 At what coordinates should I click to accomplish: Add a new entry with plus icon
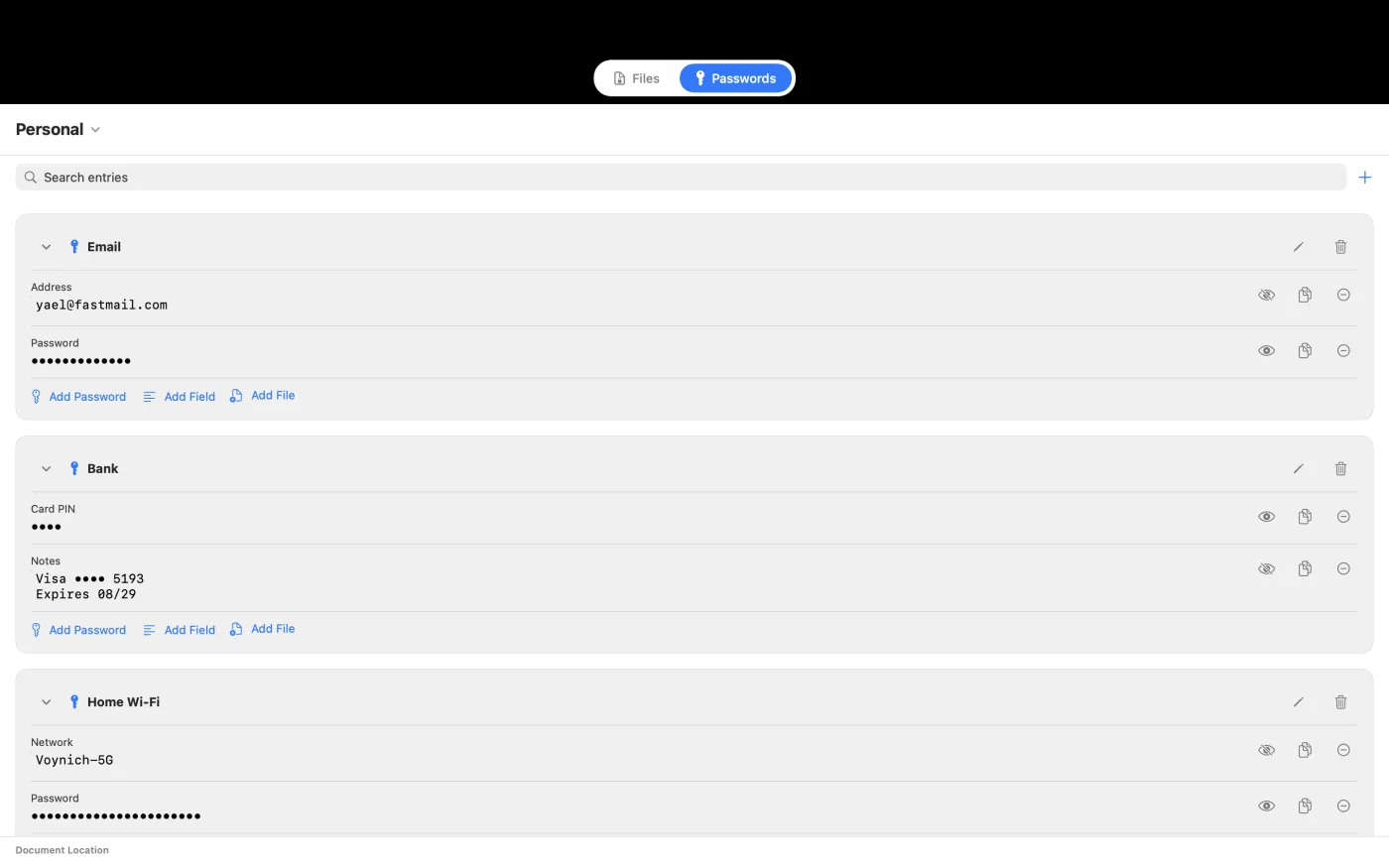pyautogui.click(x=1365, y=178)
